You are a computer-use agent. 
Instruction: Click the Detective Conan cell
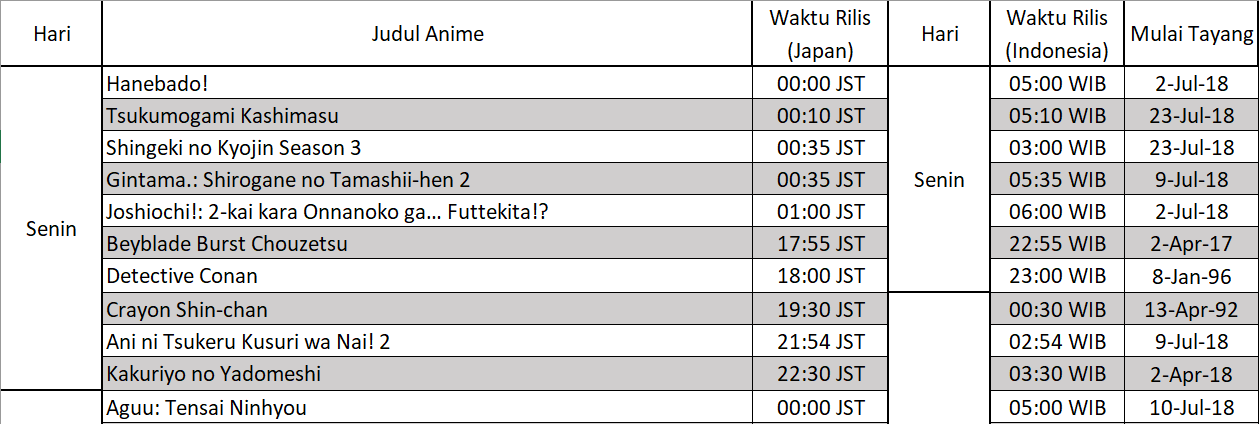point(427,276)
